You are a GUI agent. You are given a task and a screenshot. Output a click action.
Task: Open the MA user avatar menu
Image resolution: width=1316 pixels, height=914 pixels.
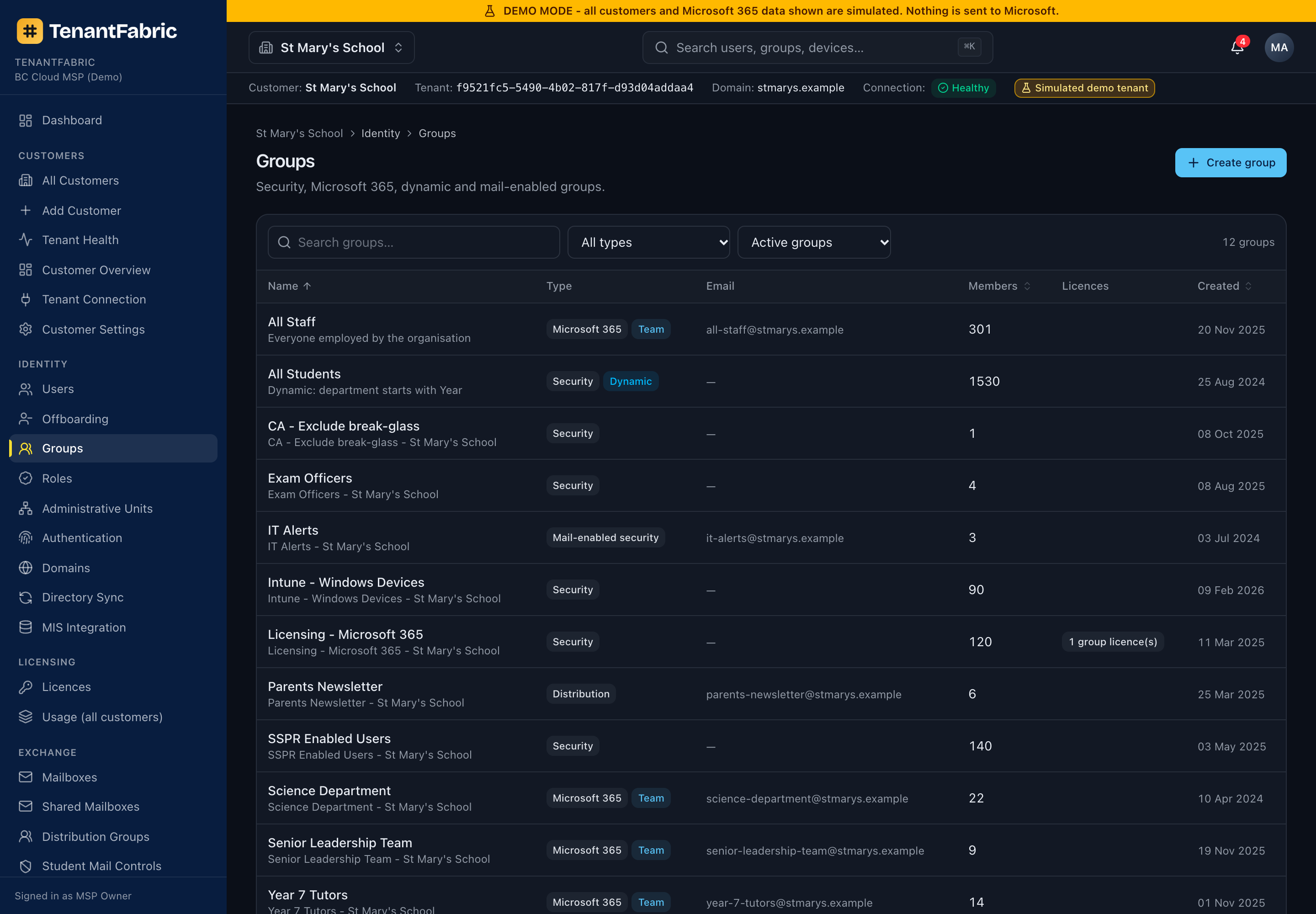pyautogui.click(x=1279, y=48)
